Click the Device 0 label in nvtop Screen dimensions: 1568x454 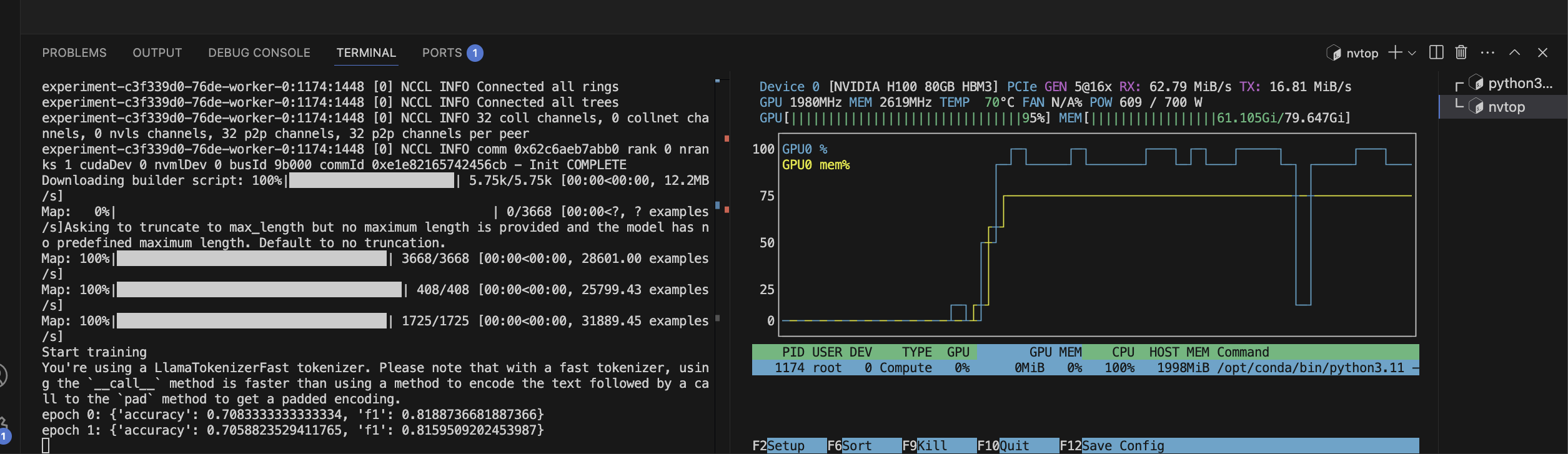point(790,87)
